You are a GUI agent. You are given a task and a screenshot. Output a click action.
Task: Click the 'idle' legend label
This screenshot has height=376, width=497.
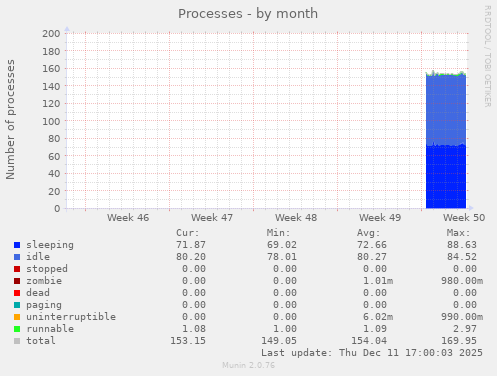38,257
